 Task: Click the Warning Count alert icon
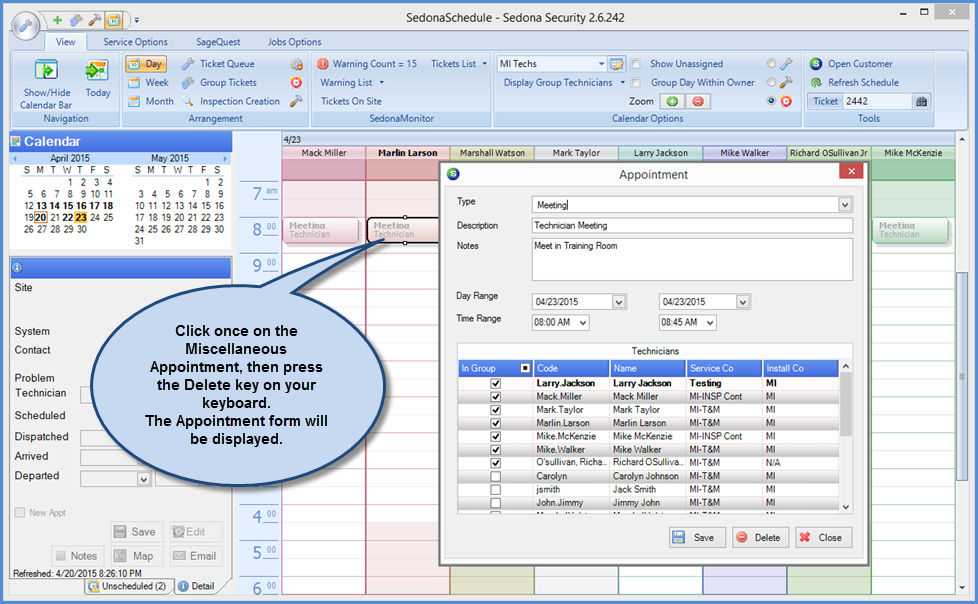(x=322, y=64)
